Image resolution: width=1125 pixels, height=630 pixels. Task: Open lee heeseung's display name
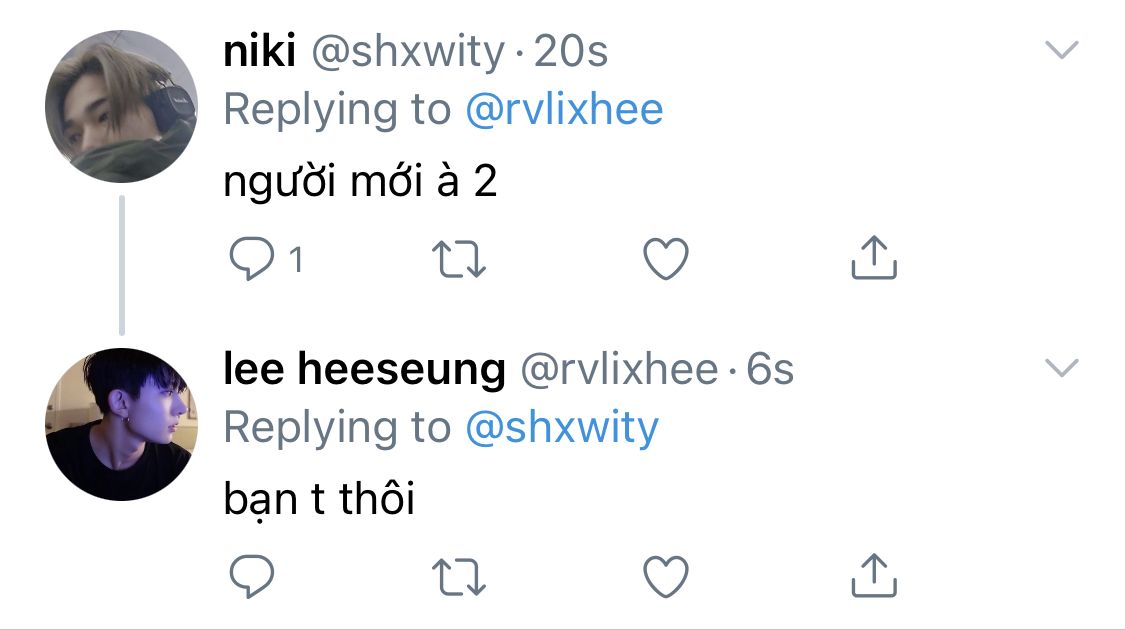(x=364, y=370)
